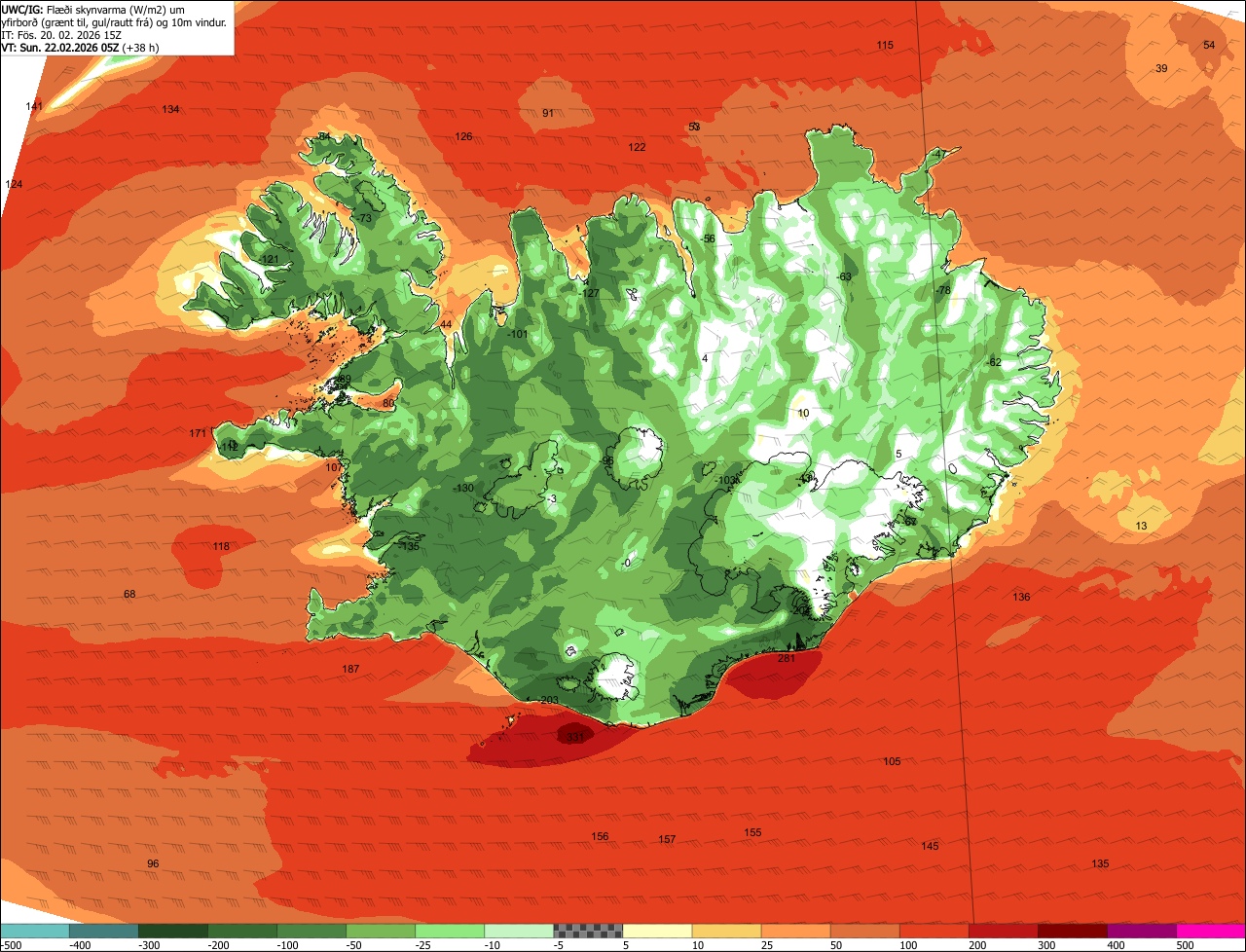
Task: Select the -50 to -25 legend swatch
Action: (381, 931)
